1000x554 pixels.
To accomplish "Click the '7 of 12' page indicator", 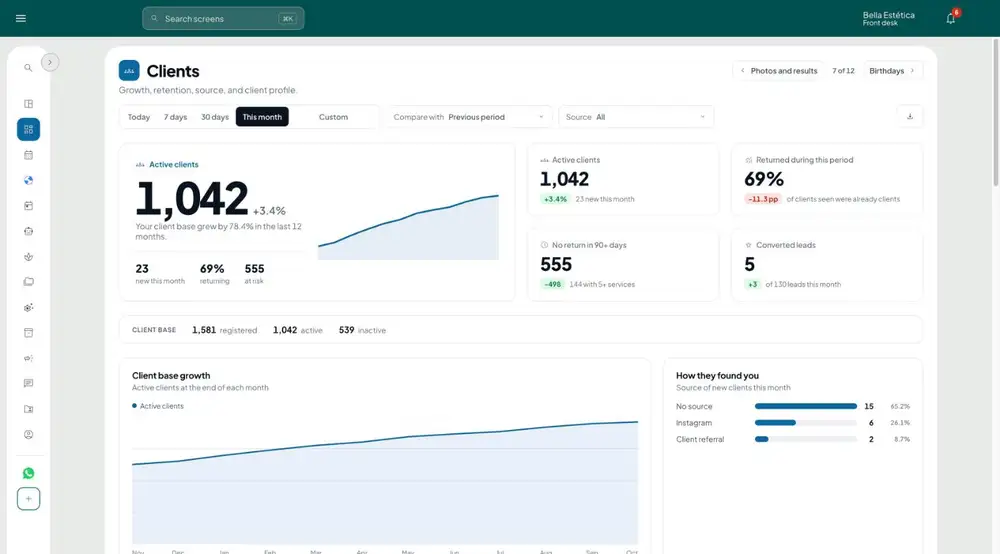I will pos(843,71).
